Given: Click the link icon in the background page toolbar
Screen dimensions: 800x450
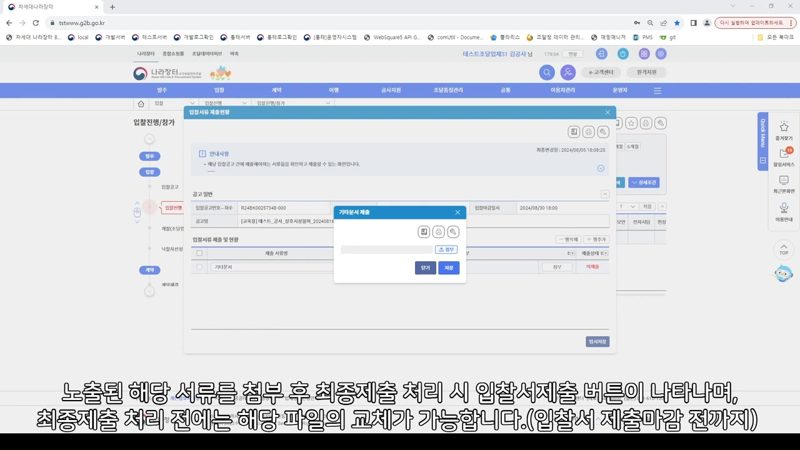Looking at the screenshot, I should (x=661, y=123).
